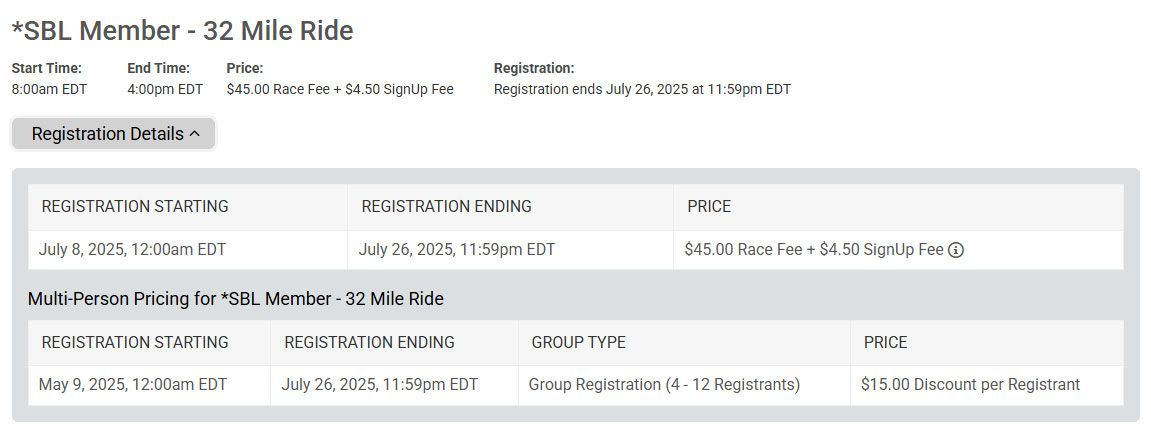Click the SignUp Fee info icon
Screen dimensions: 1151x439
click(x=956, y=250)
